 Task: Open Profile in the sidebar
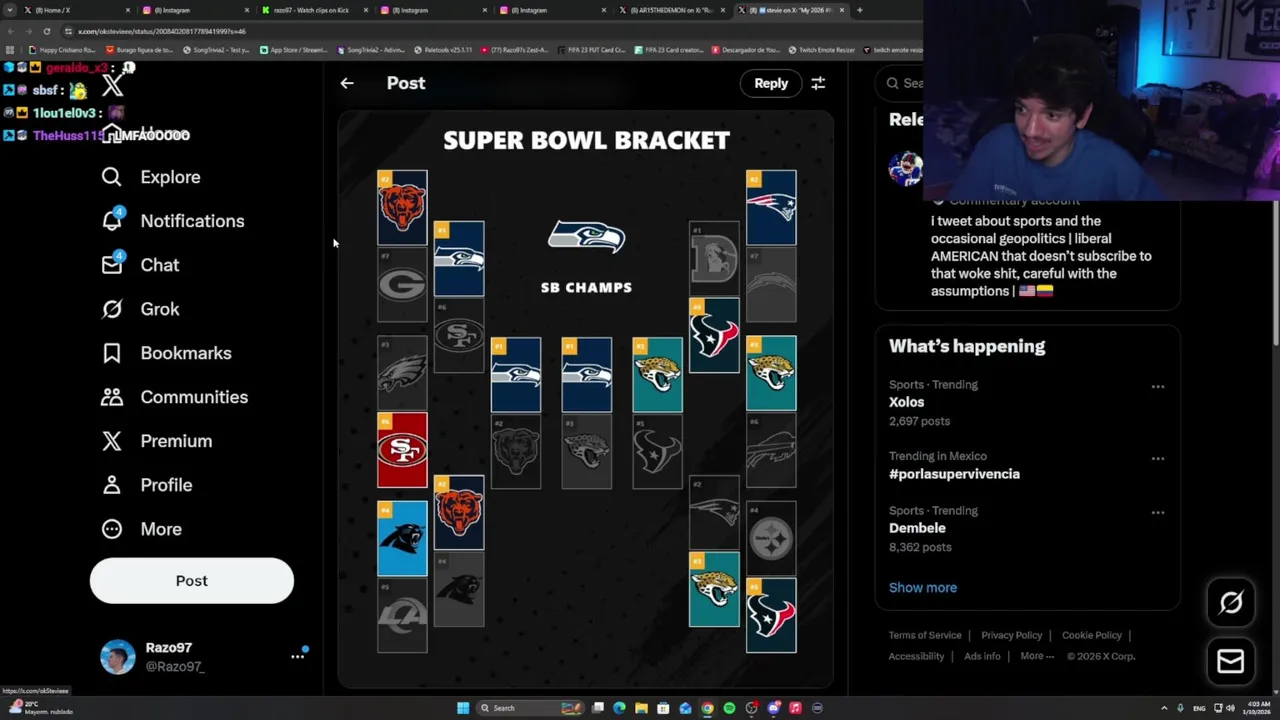pos(146,485)
